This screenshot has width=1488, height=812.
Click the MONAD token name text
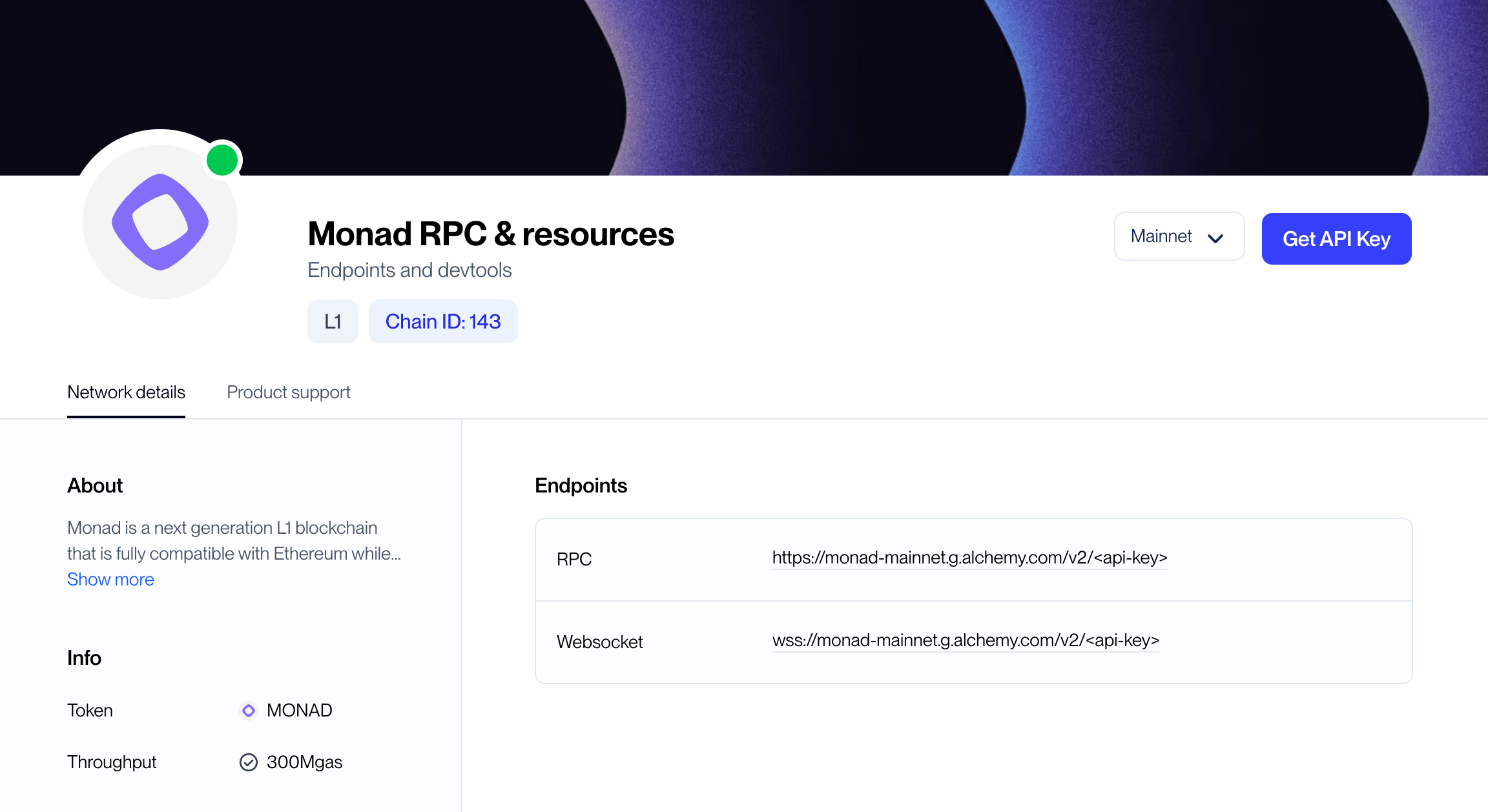point(298,711)
